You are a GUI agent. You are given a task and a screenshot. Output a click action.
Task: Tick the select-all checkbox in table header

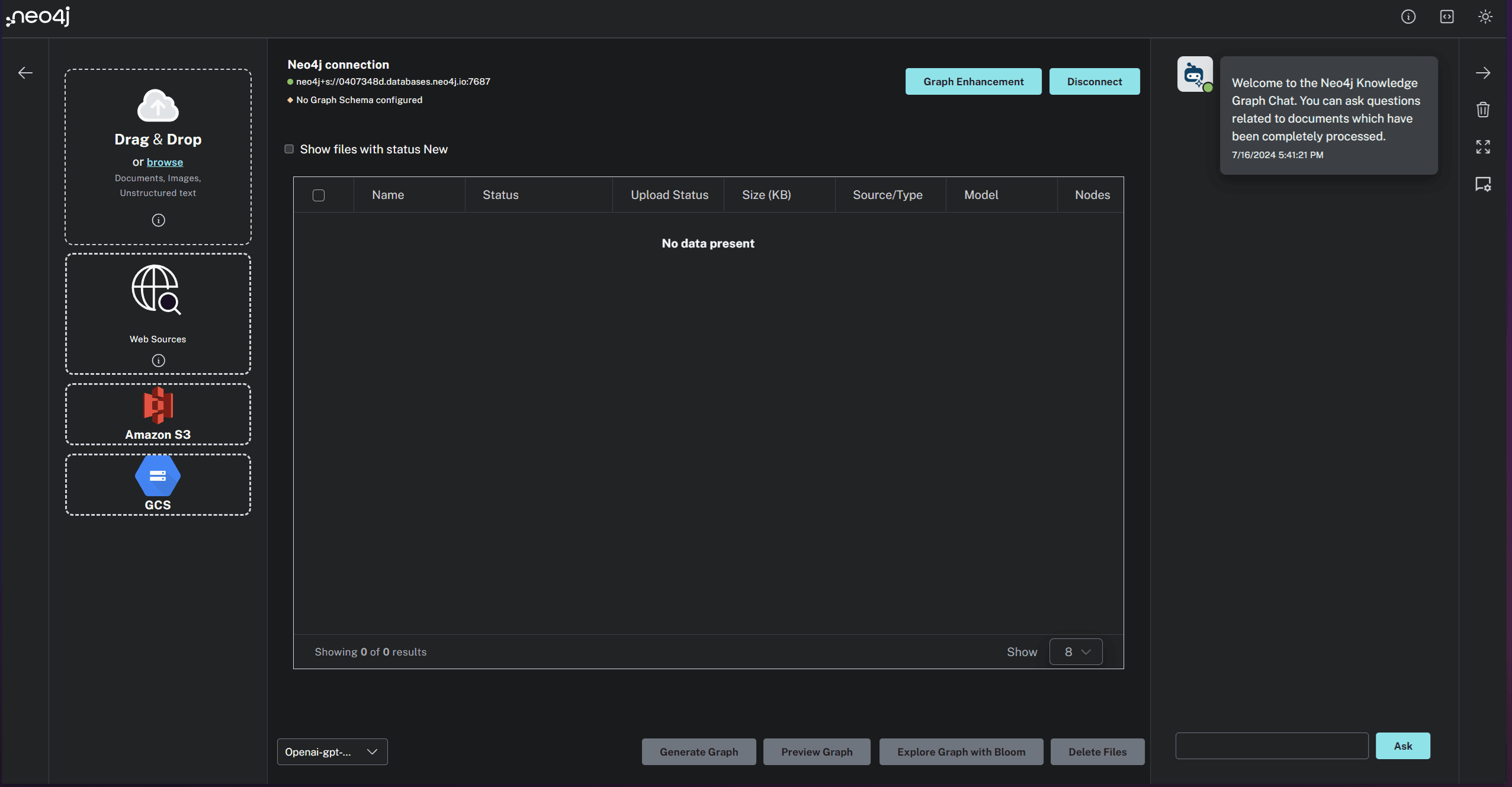click(x=319, y=195)
